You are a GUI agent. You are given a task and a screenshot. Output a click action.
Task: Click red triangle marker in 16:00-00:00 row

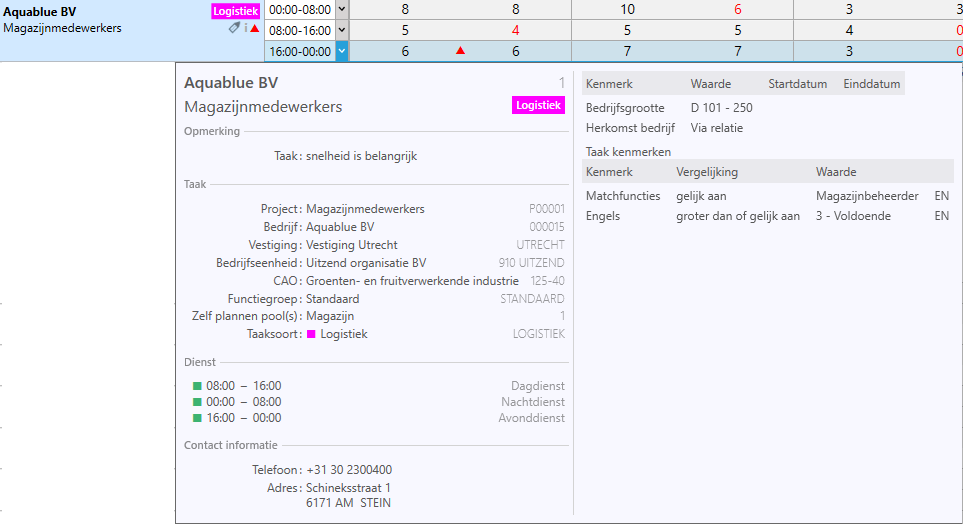tap(460, 50)
